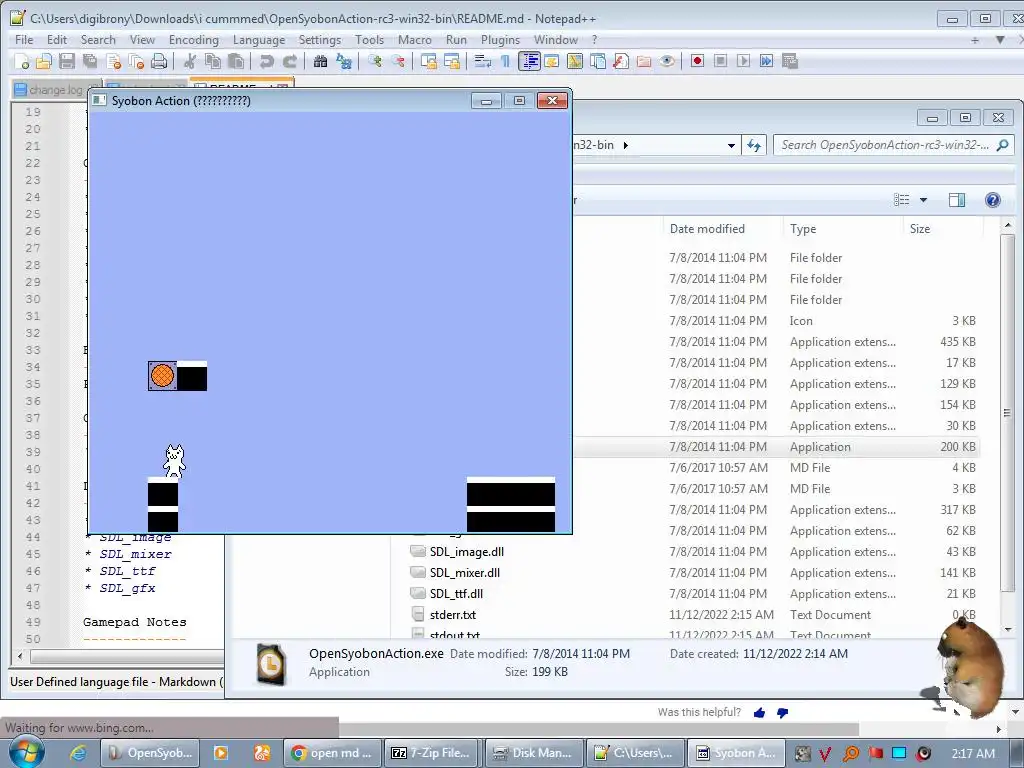Click the Zoom Out toolbar icon
This screenshot has width=1024, height=768.
pos(398,61)
